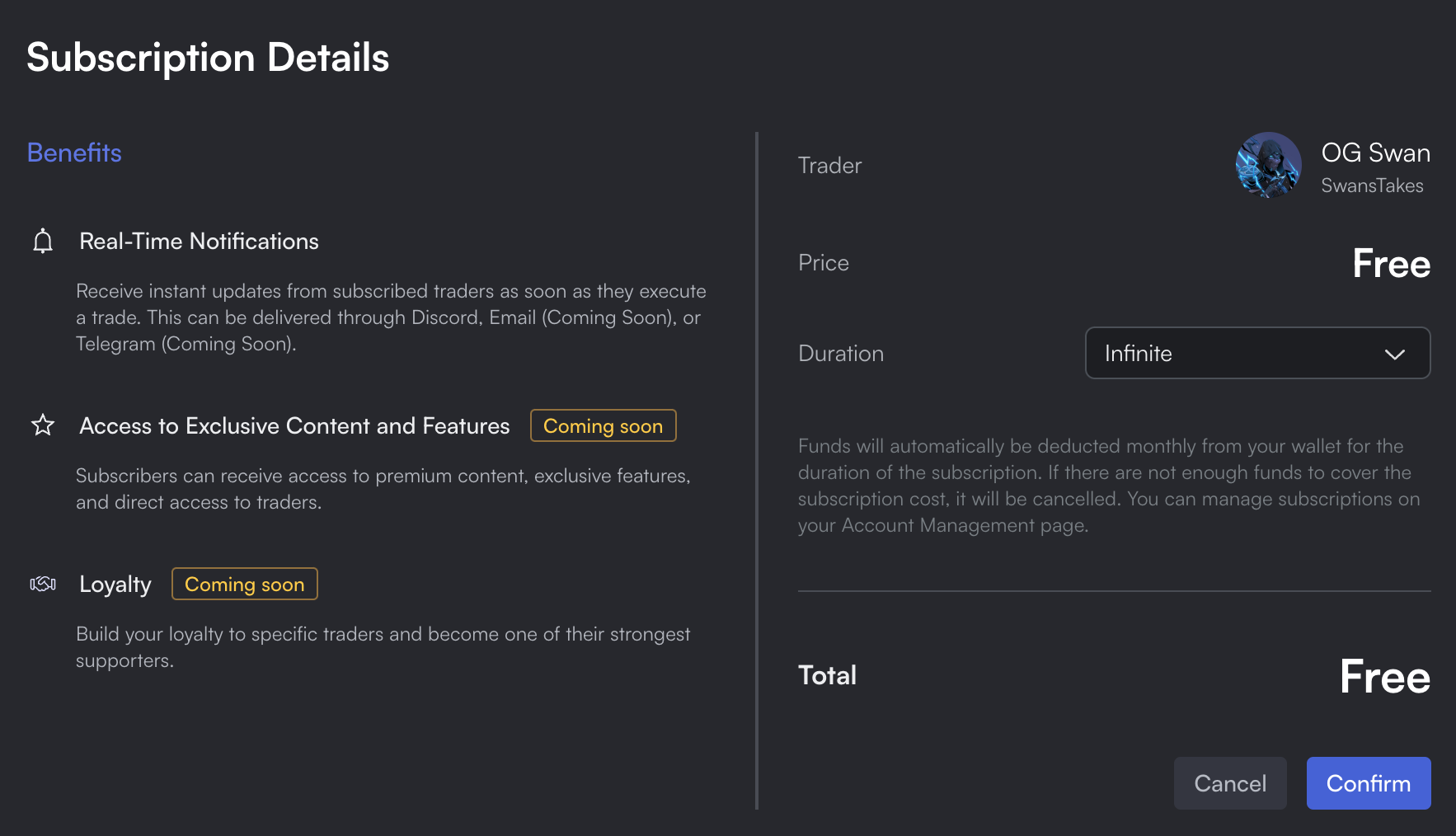Click the Coming soon badge beside Loyalty
This screenshot has height=836, width=1456.
coord(244,584)
